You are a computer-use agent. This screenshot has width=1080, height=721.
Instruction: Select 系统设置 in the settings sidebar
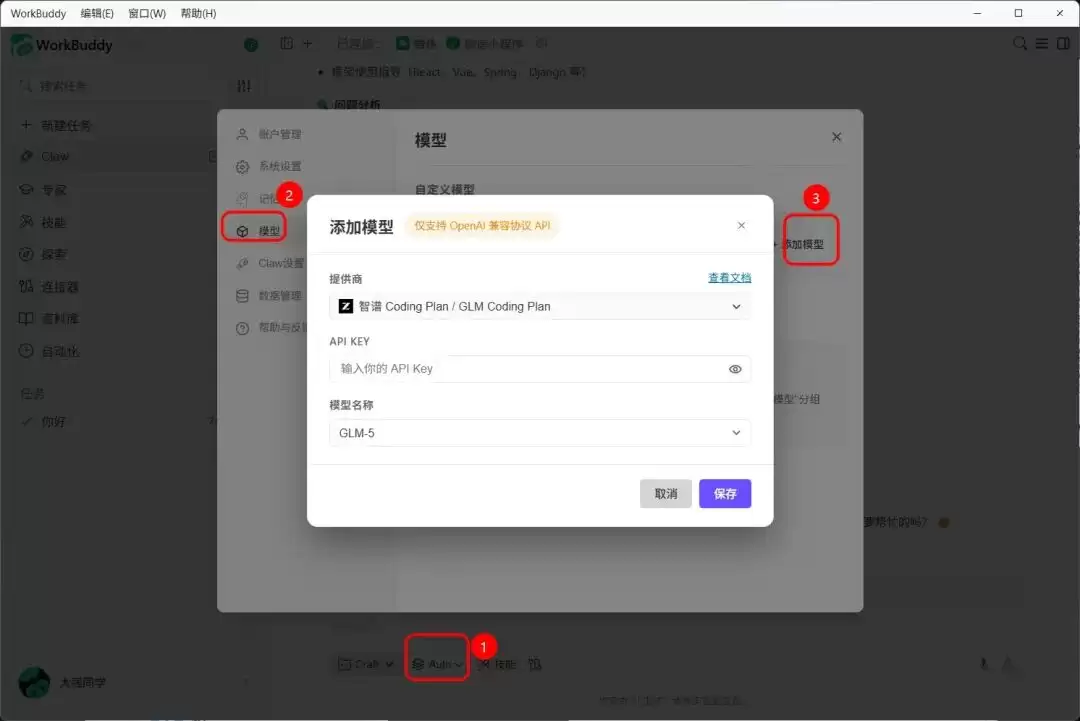tap(269, 166)
